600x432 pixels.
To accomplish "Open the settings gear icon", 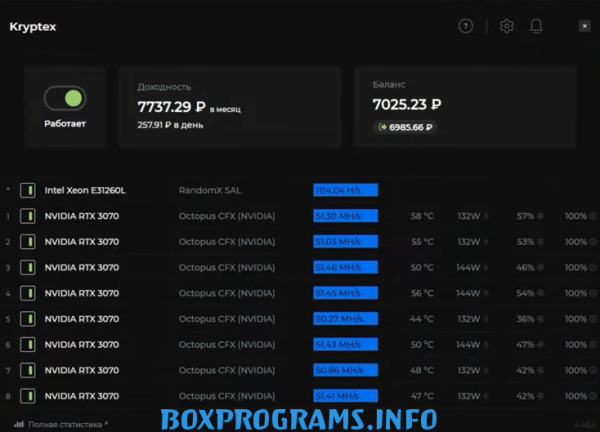I will pos(507,26).
